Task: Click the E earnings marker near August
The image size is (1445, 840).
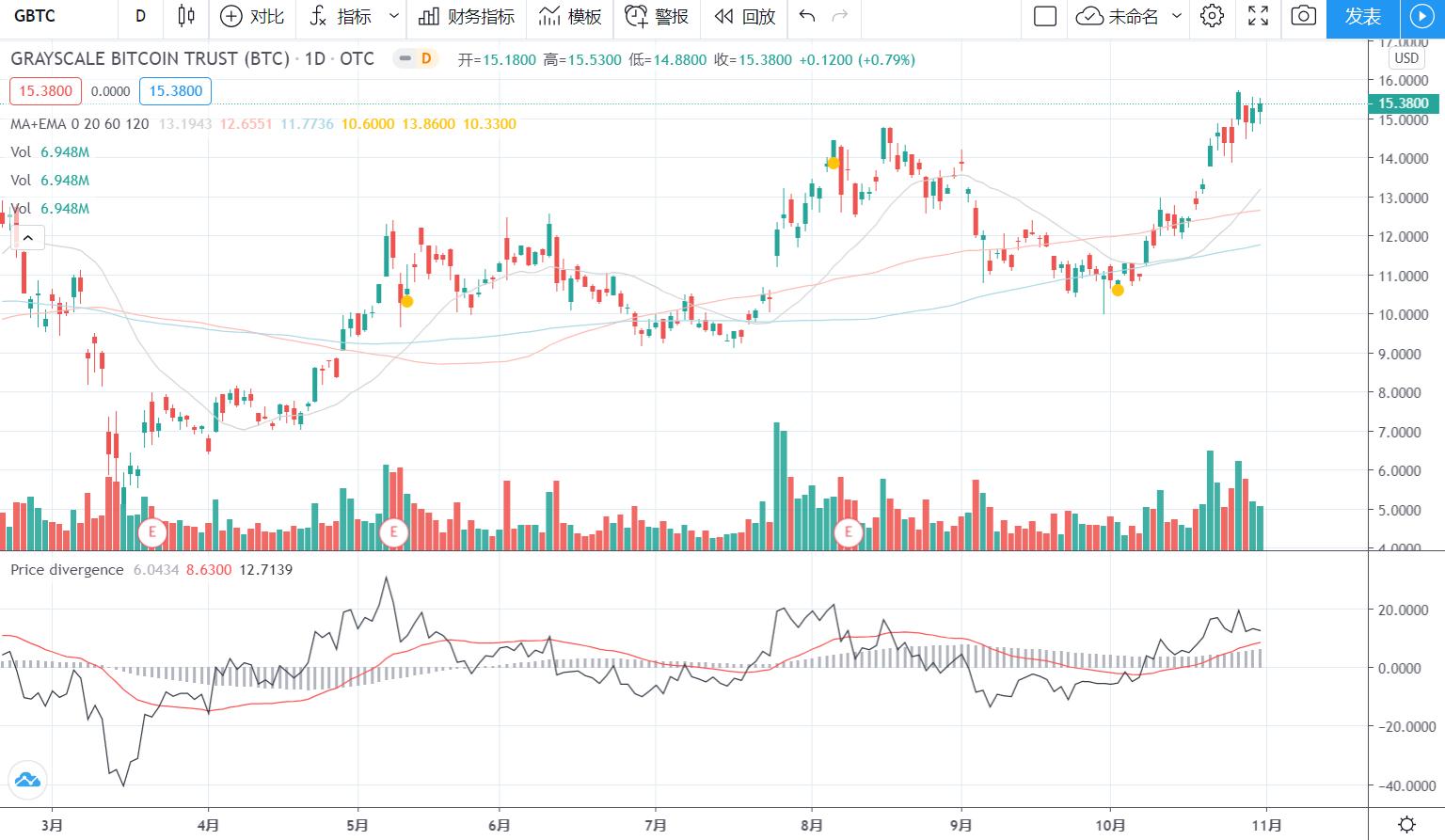Action: click(x=849, y=532)
